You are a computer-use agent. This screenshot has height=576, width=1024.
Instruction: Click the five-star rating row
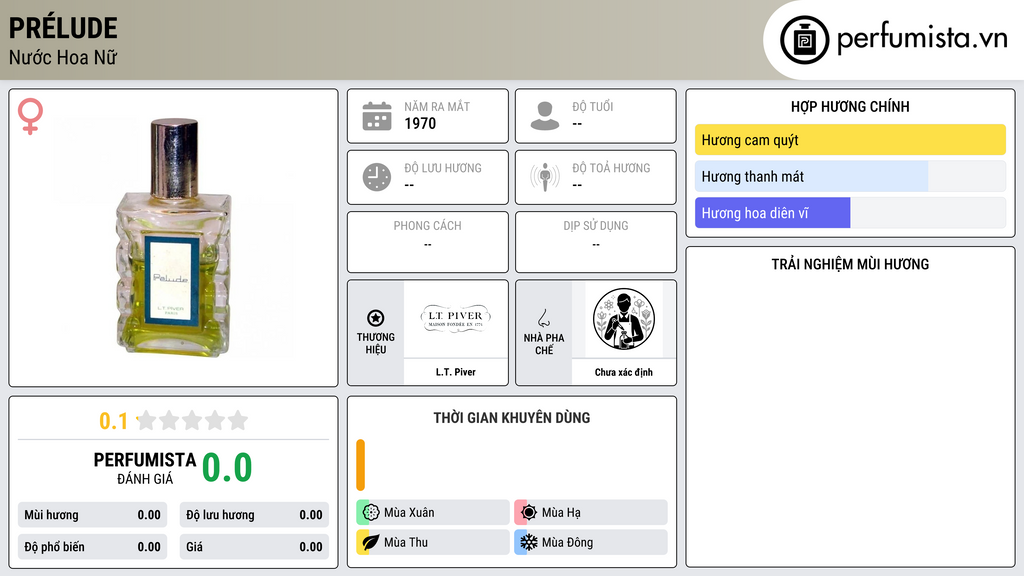click(x=192, y=420)
